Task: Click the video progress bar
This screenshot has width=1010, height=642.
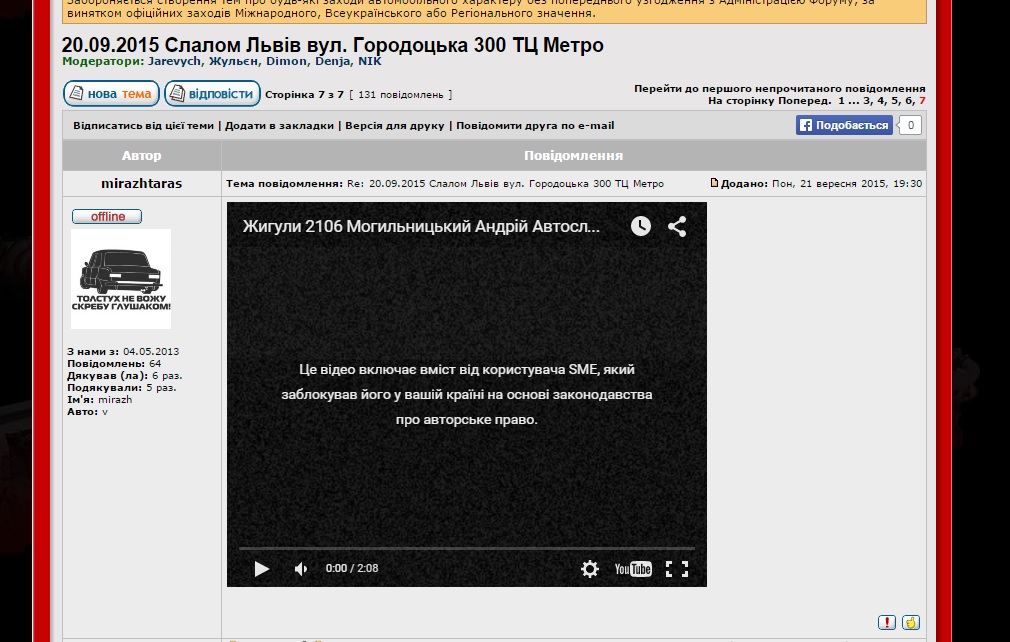Action: pos(467,548)
